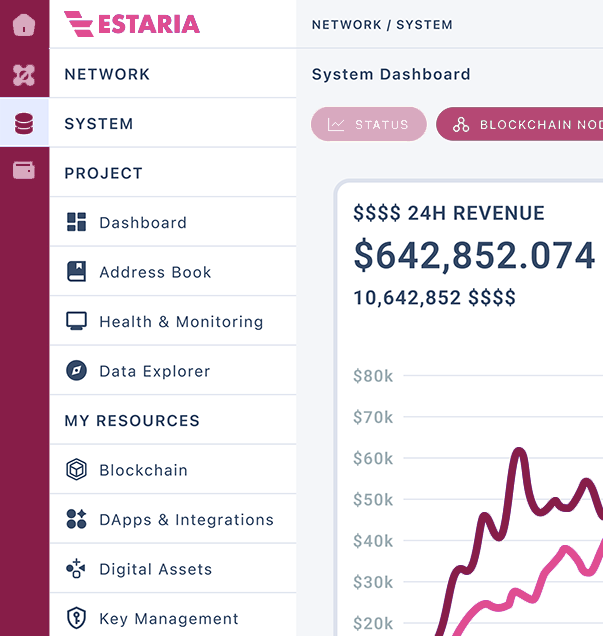The width and height of the screenshot is (603, 636).
Task: Click the $80k axis label
Action: [x=373, y=376]
